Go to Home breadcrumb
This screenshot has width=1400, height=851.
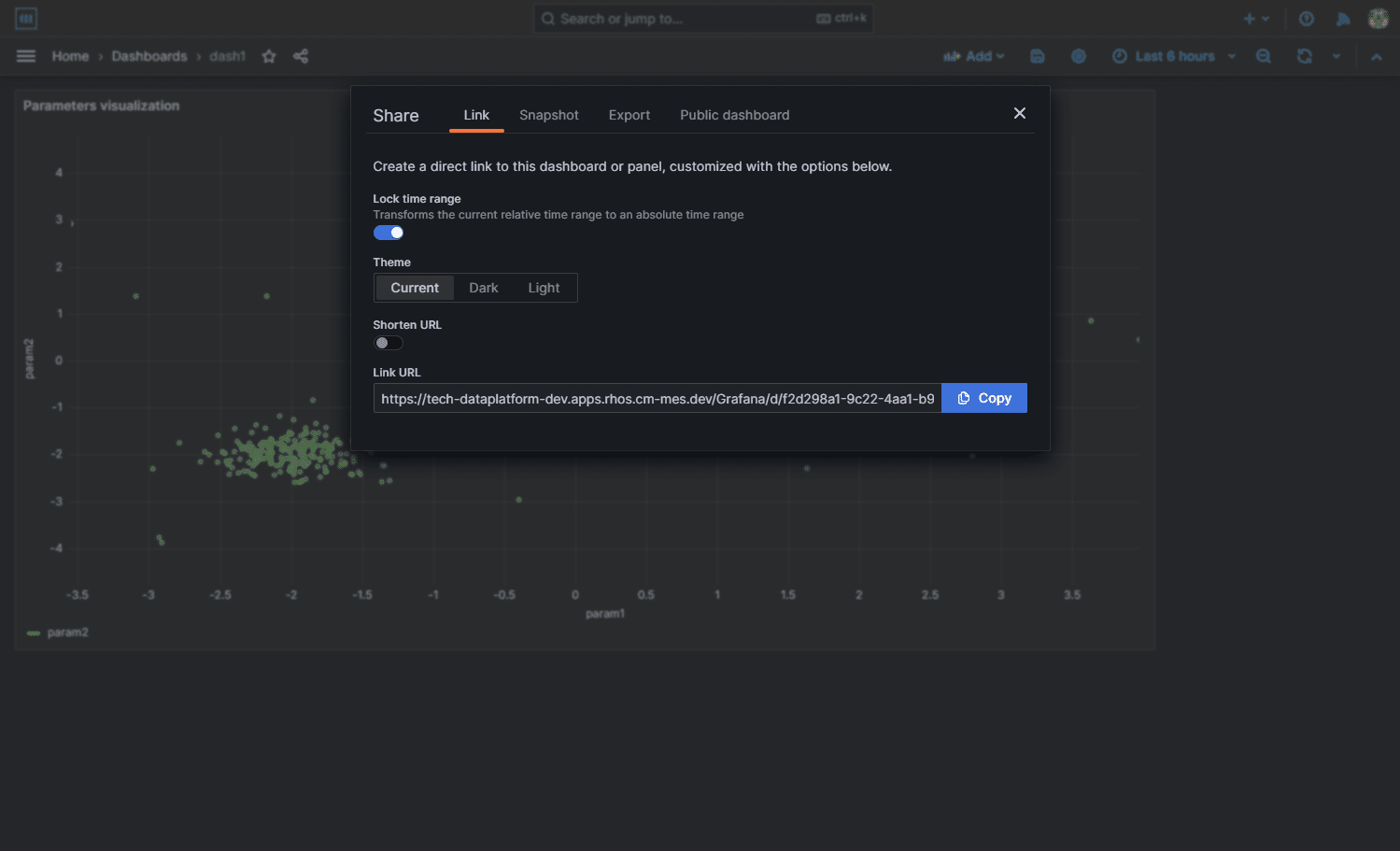point(70,56)
